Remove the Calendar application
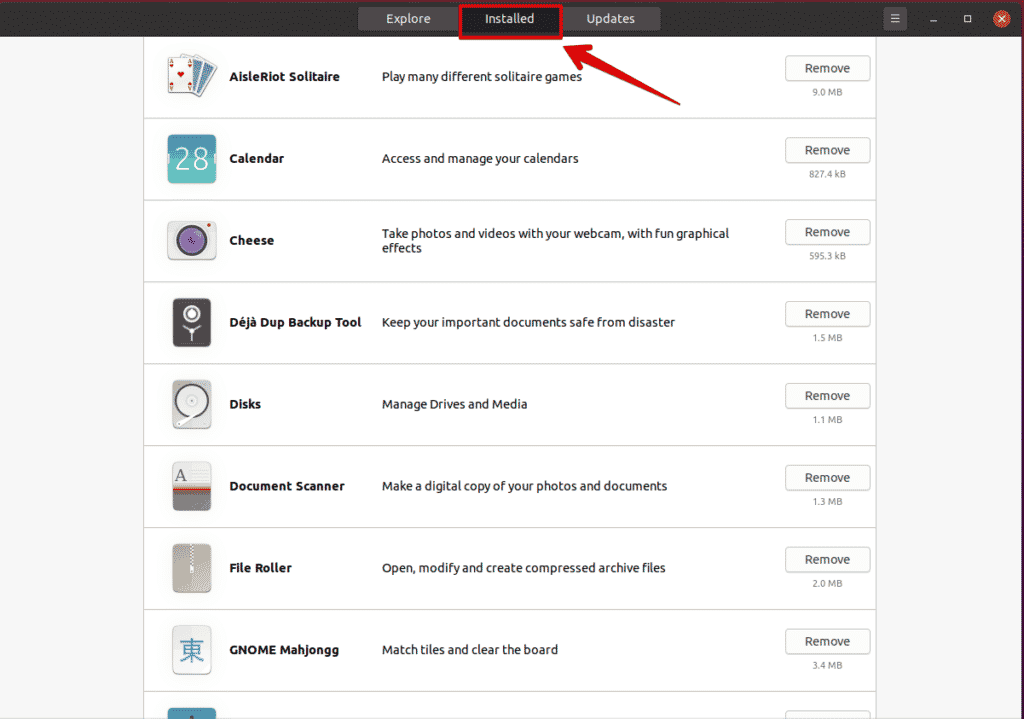 (827, 150)
